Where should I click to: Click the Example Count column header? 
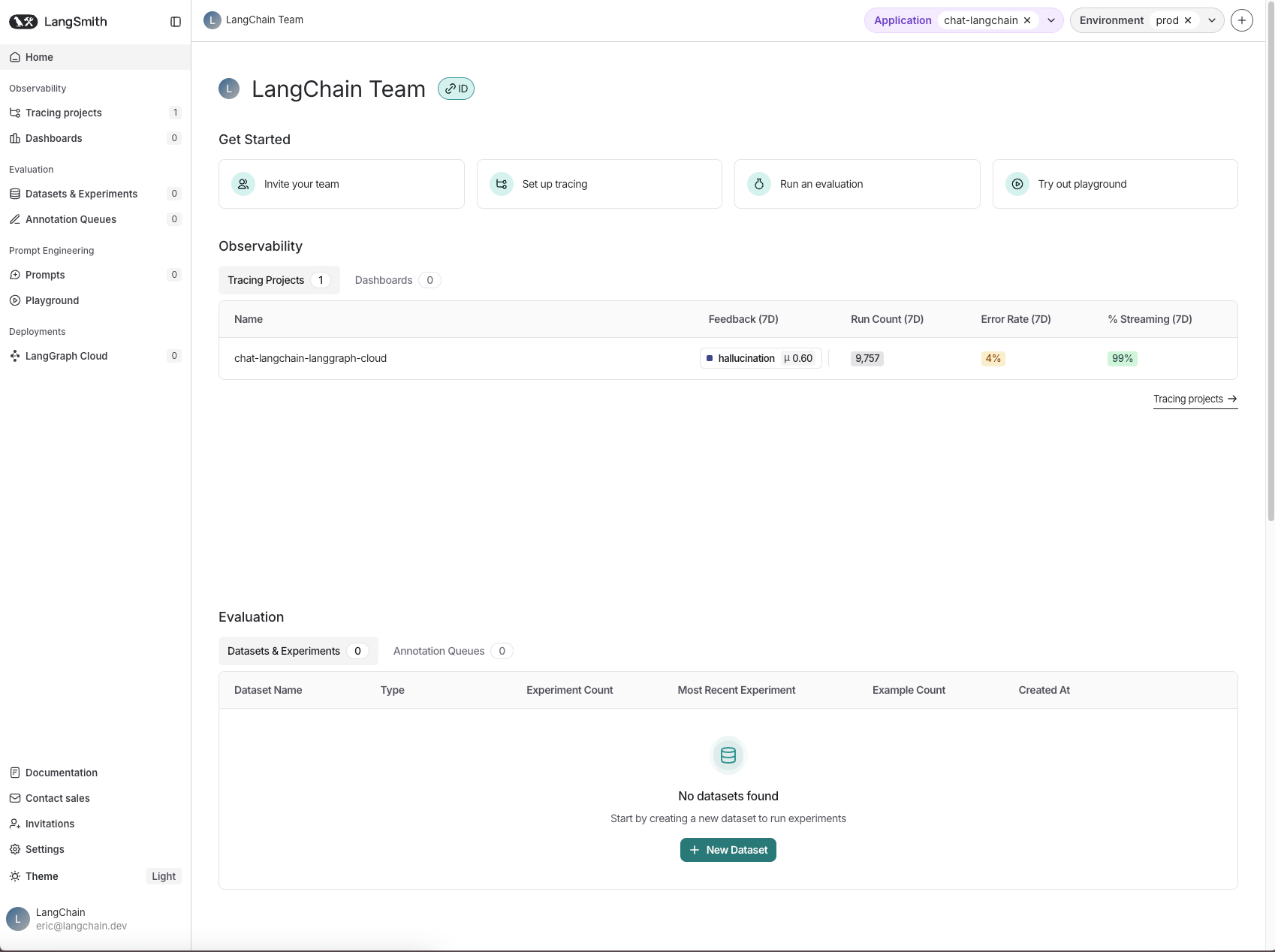coord(909,691)
